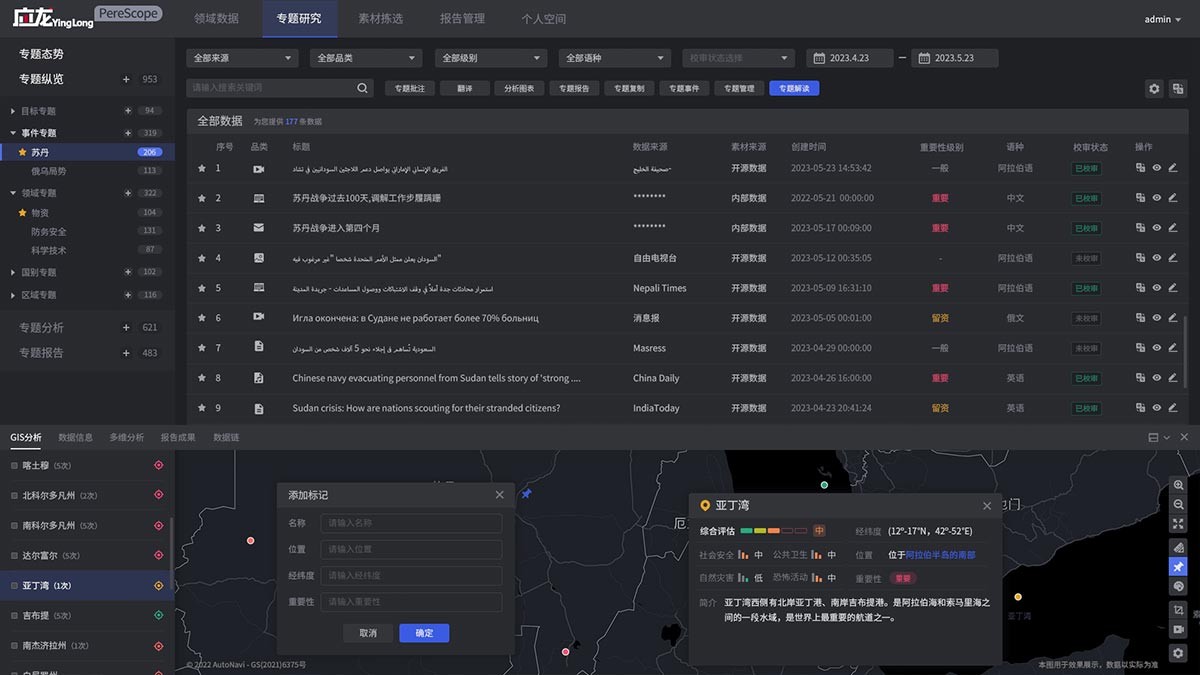Screen dimensions: 1200x675
Task: Open the 全部语种 language dropdown
Action: click(x=613, y=58)
